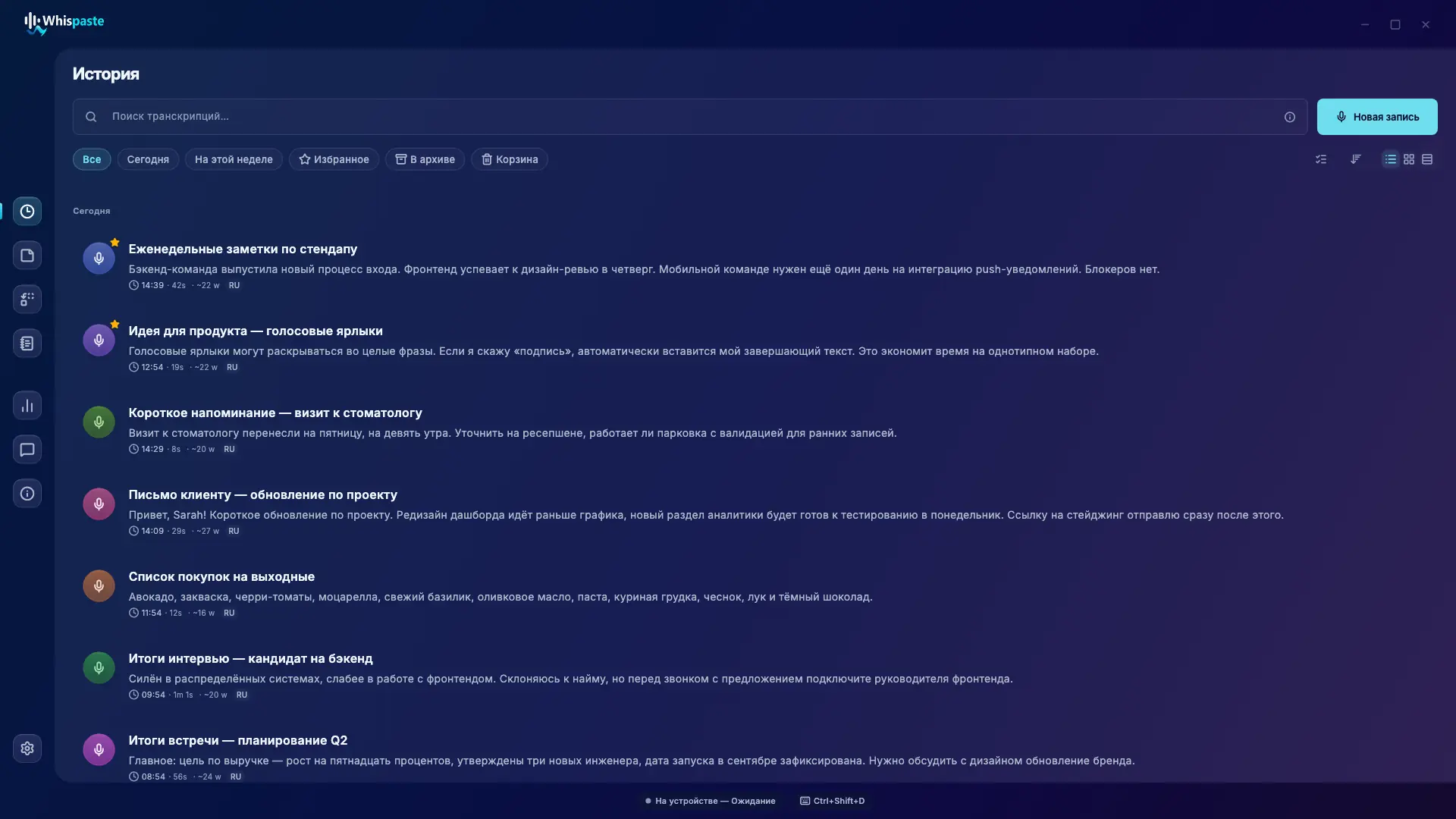Screen dimensions: 1456x819
Task: Select the На этой неделе filter
Action: 234,159
